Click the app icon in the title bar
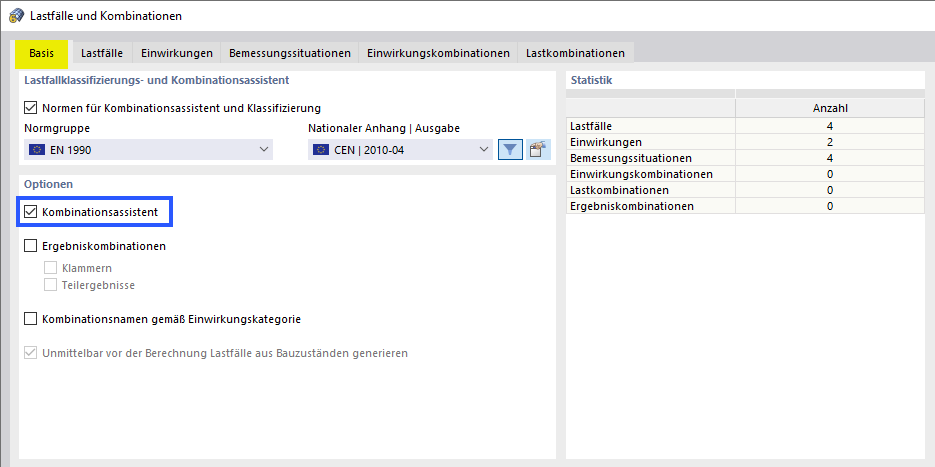 [16, 16]
